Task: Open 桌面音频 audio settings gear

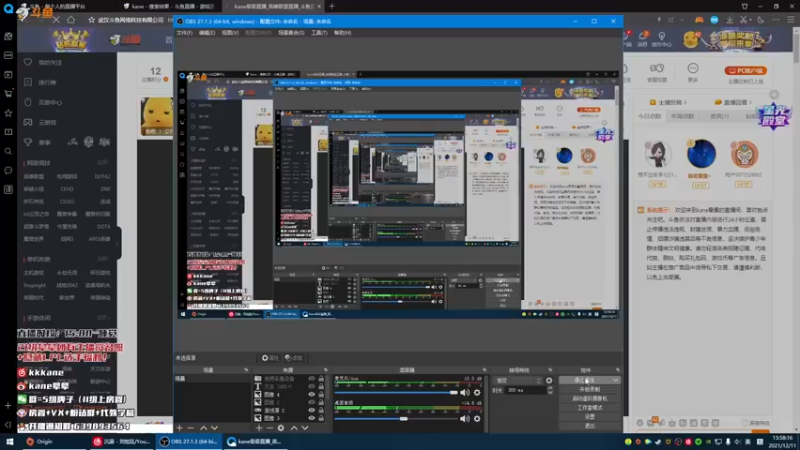Action: tap(477, 418)
